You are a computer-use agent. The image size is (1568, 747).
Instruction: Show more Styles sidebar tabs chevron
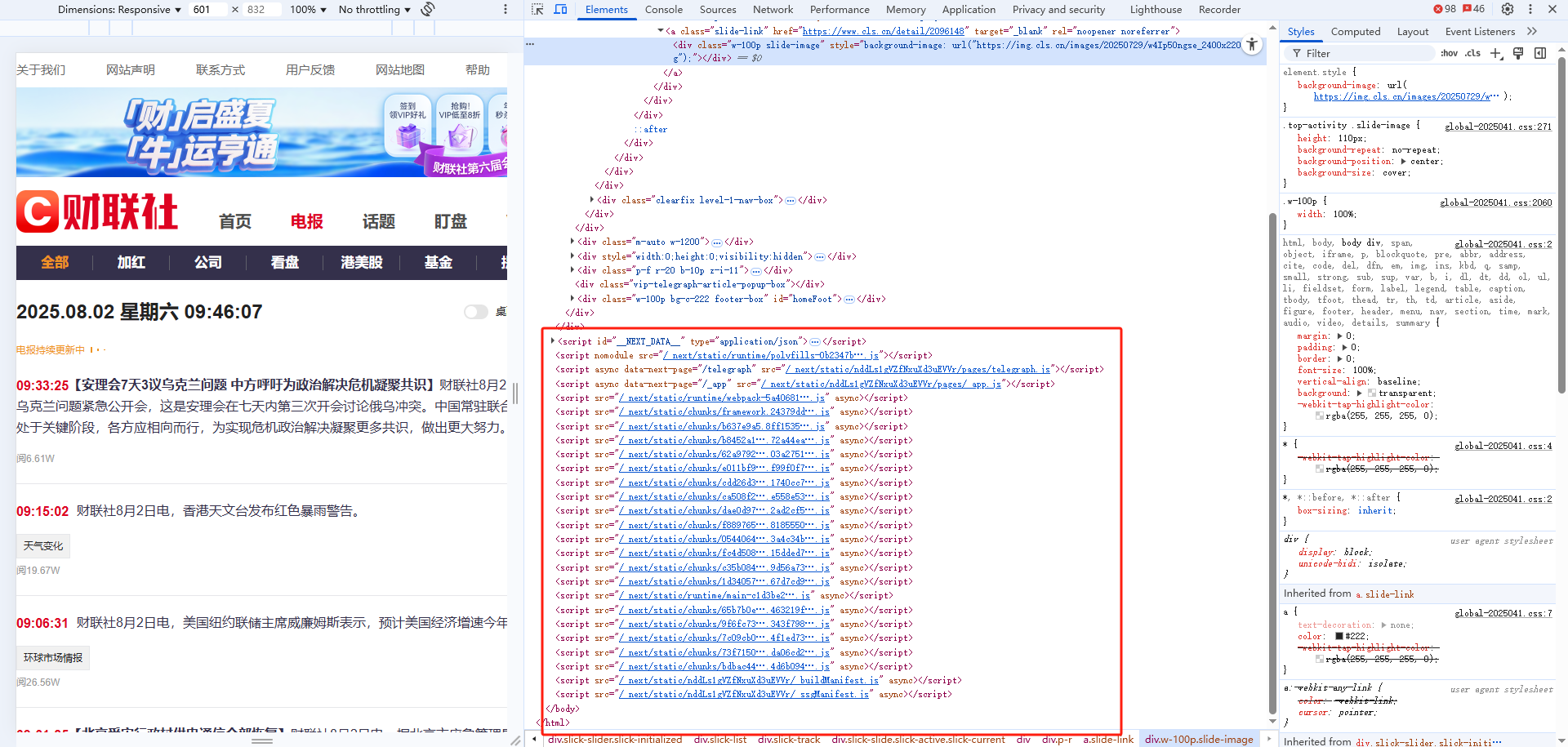pyautogui.click(x=1532, y=32)
